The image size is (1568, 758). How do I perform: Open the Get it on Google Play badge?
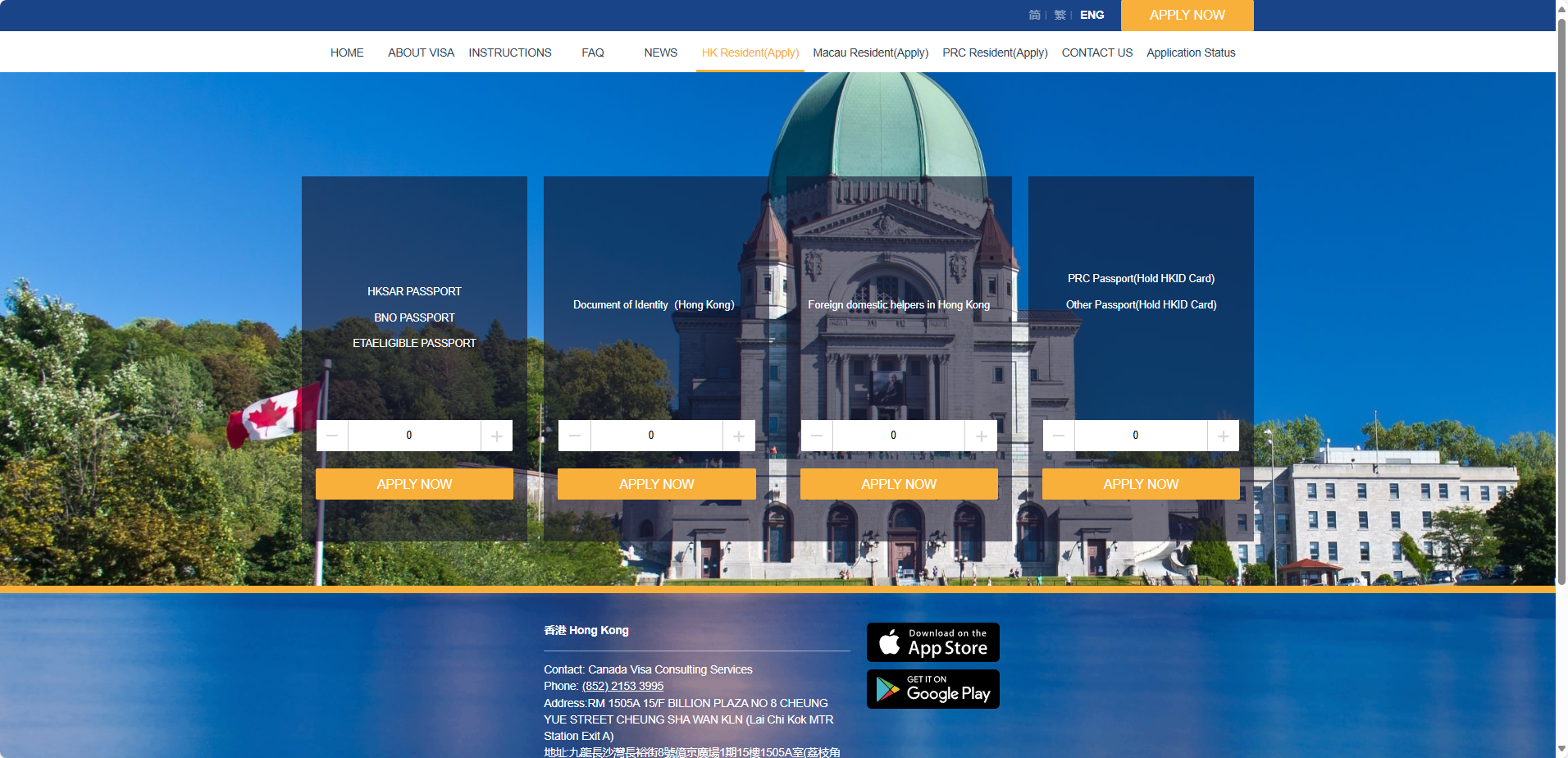[932, 689]
